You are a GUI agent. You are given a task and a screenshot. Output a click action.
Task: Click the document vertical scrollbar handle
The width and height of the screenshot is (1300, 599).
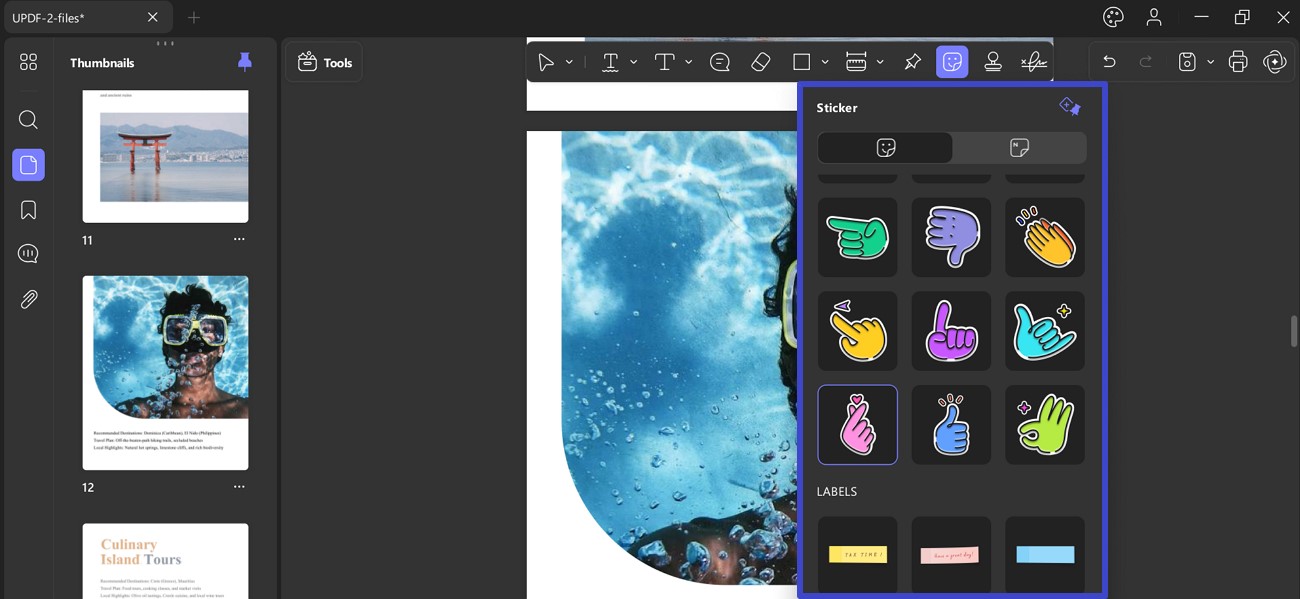(x=1294, y=331)
